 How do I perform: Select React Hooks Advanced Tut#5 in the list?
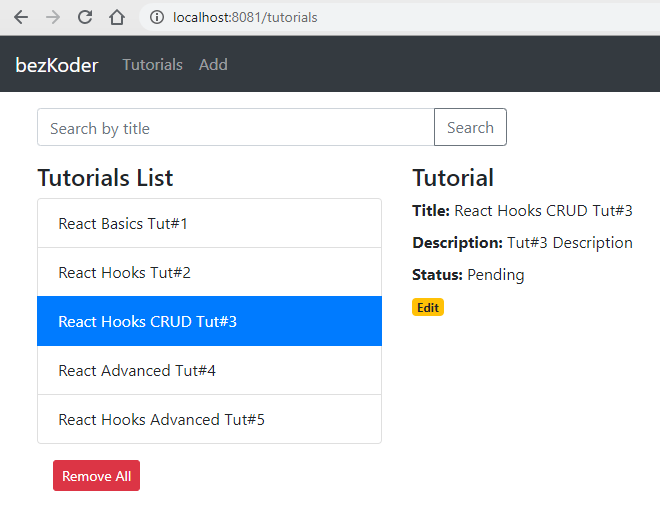coord(210,419)
